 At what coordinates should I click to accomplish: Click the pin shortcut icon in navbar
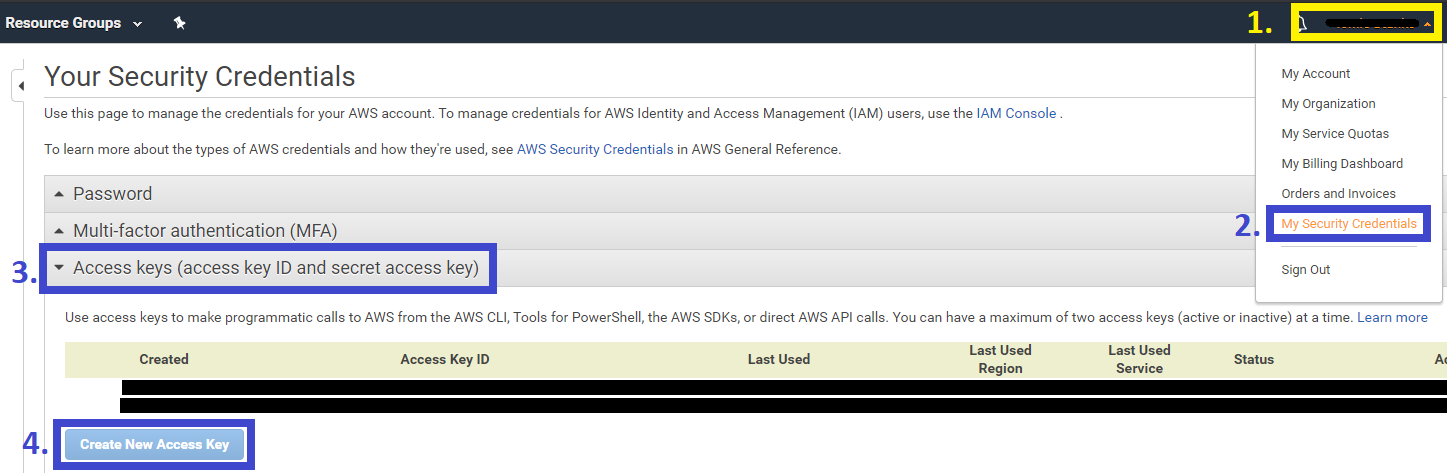[179, 23]
